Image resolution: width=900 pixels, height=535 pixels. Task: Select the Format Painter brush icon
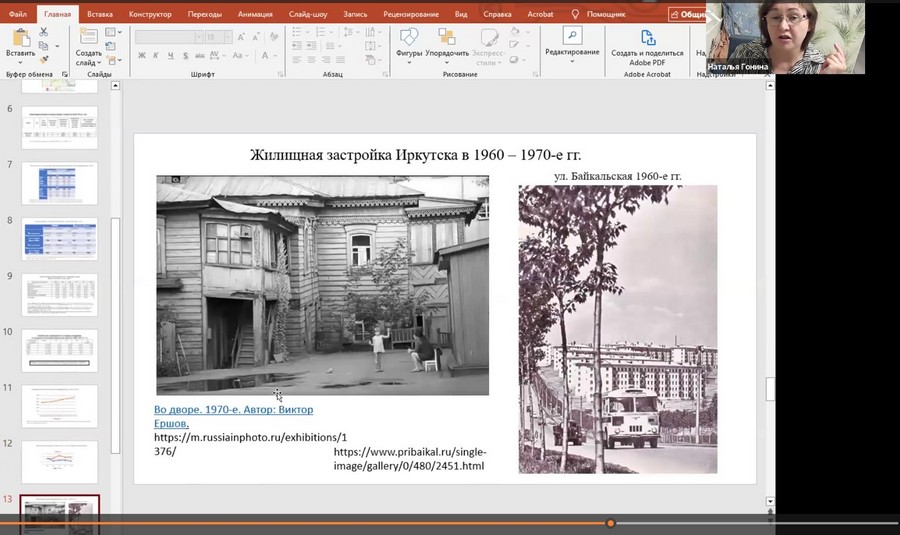44,60
